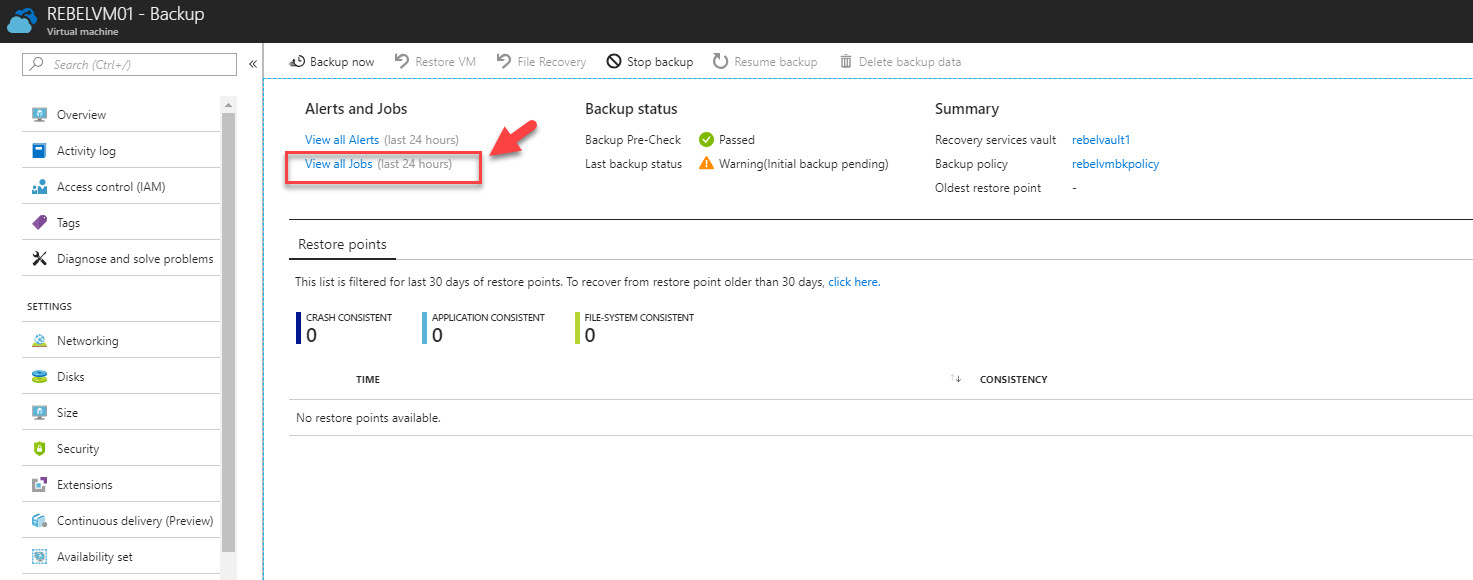Open the Networking icon in Settings
Screen dimensions: 1473x580
tap(40, 341)
